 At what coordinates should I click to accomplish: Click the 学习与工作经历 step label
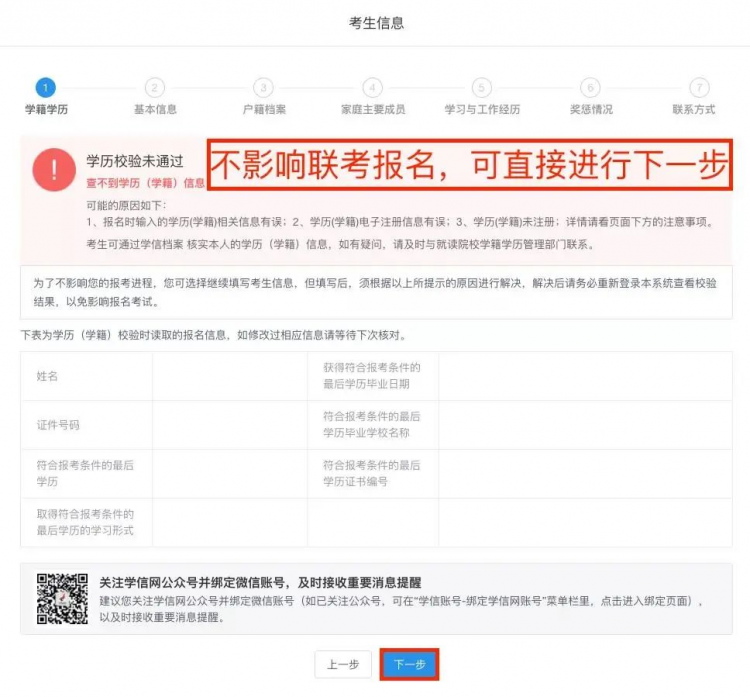click(x=482, y=110)
